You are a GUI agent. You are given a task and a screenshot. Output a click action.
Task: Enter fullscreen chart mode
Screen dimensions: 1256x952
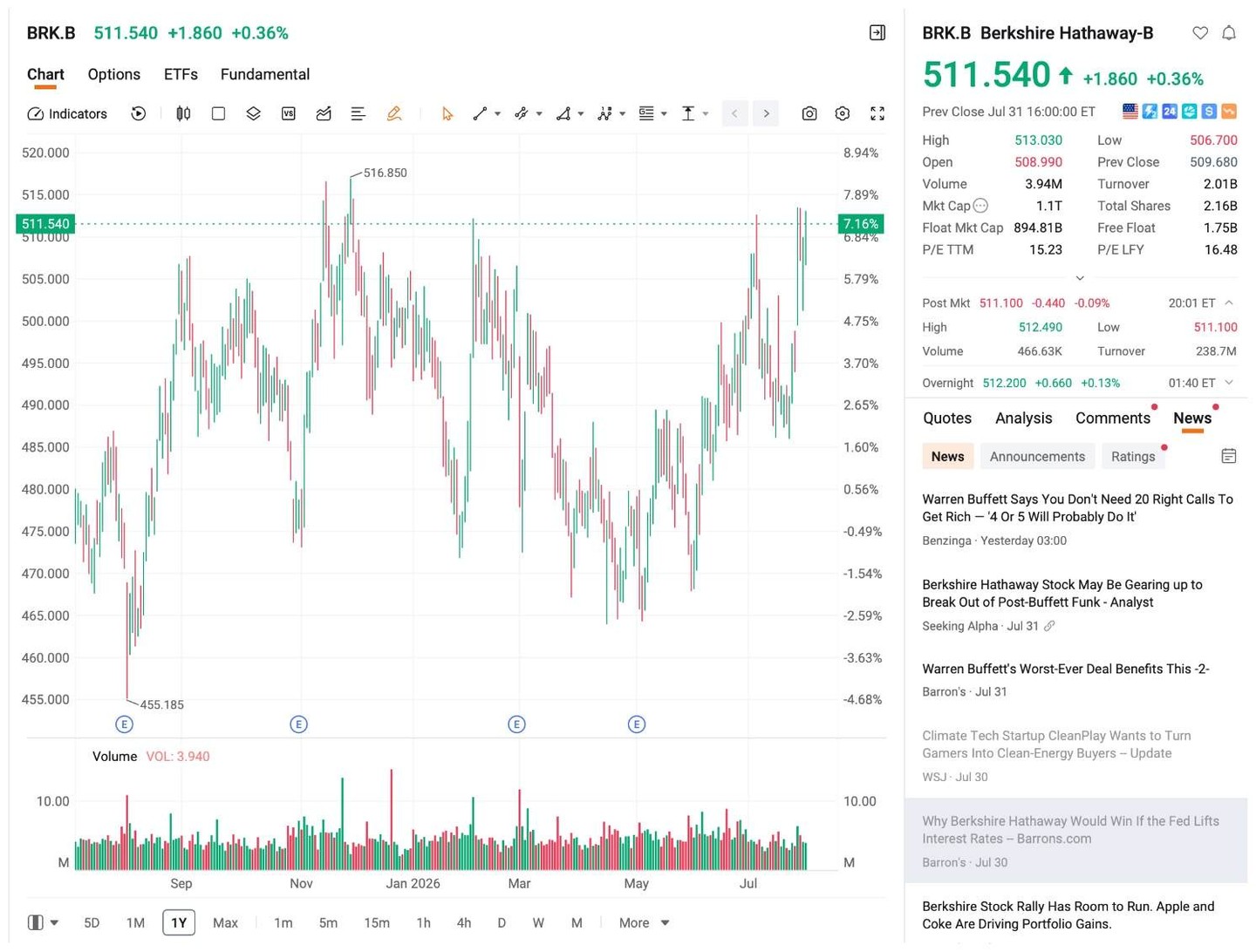tap(877, 114)
